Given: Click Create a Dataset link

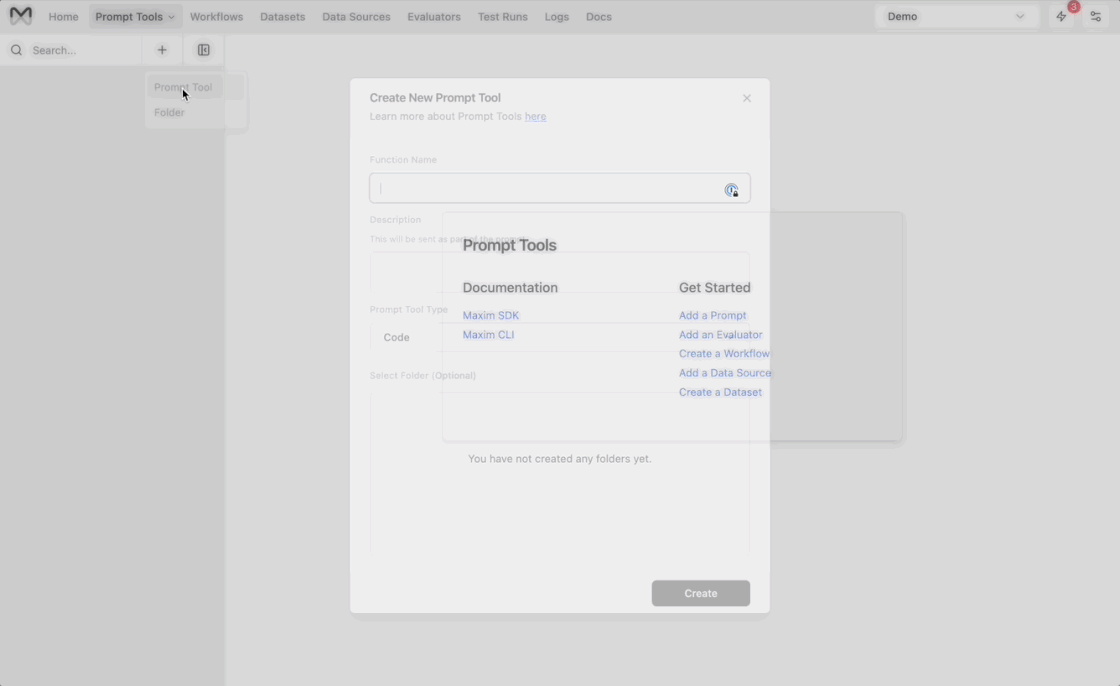Looking at the screenshot, I should click(x=720, y=392).
